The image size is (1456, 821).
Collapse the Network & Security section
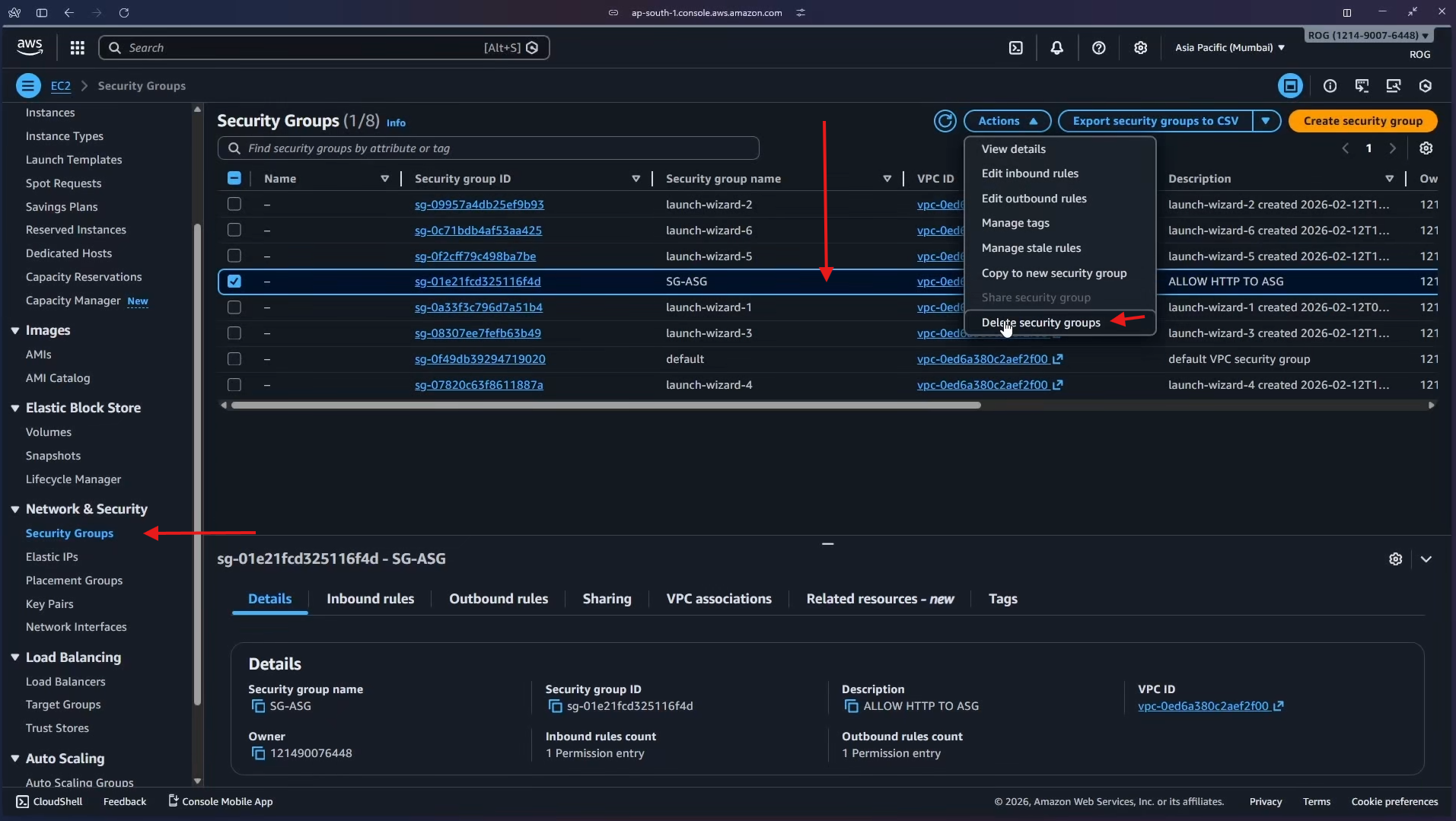(x=15, y=510)
